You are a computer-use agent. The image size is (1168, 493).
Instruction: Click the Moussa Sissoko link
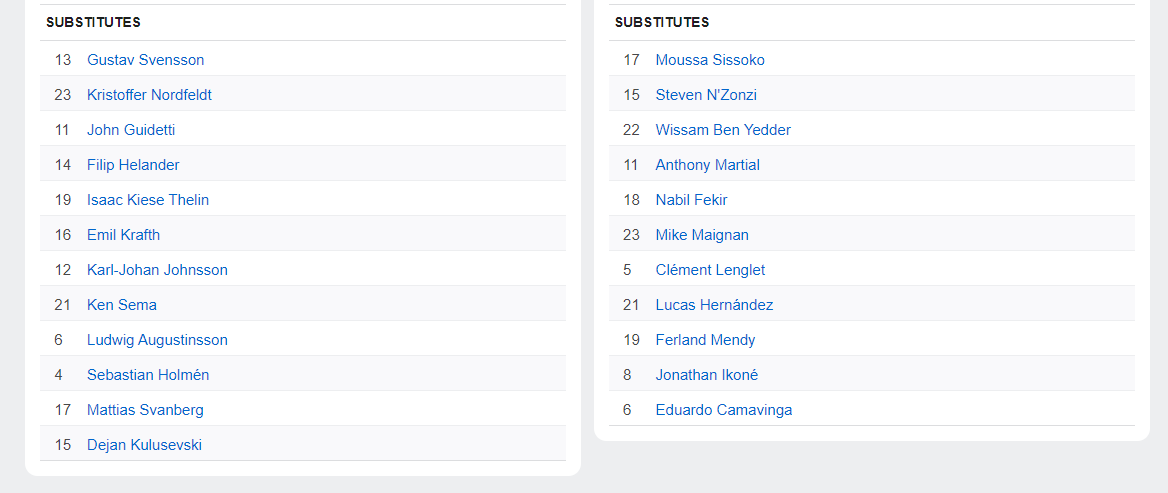(710, 60)
